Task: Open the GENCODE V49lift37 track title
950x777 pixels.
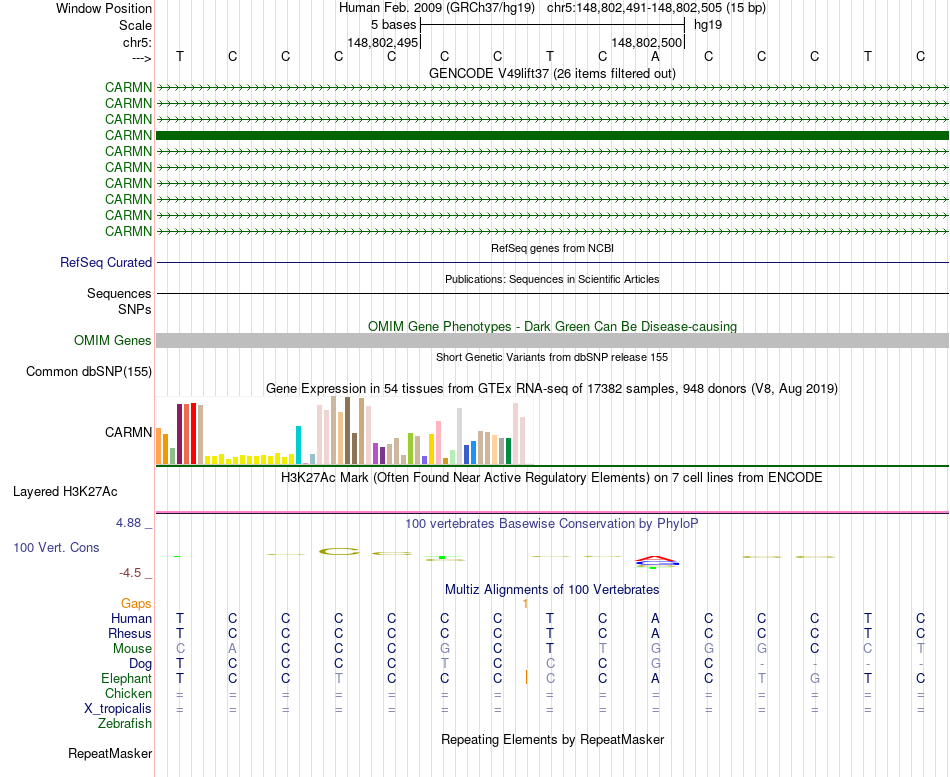Action: (552, 73)
